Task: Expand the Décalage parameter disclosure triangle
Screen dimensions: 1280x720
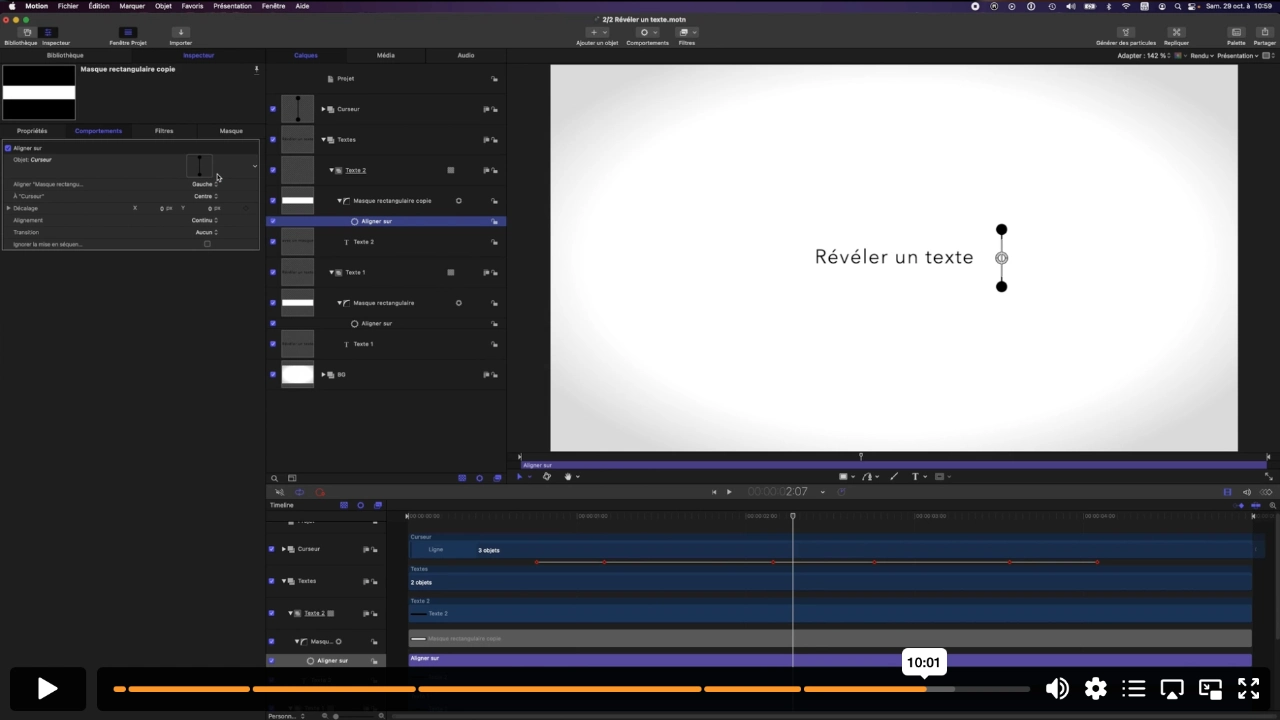Action: [x=9, y=208]
